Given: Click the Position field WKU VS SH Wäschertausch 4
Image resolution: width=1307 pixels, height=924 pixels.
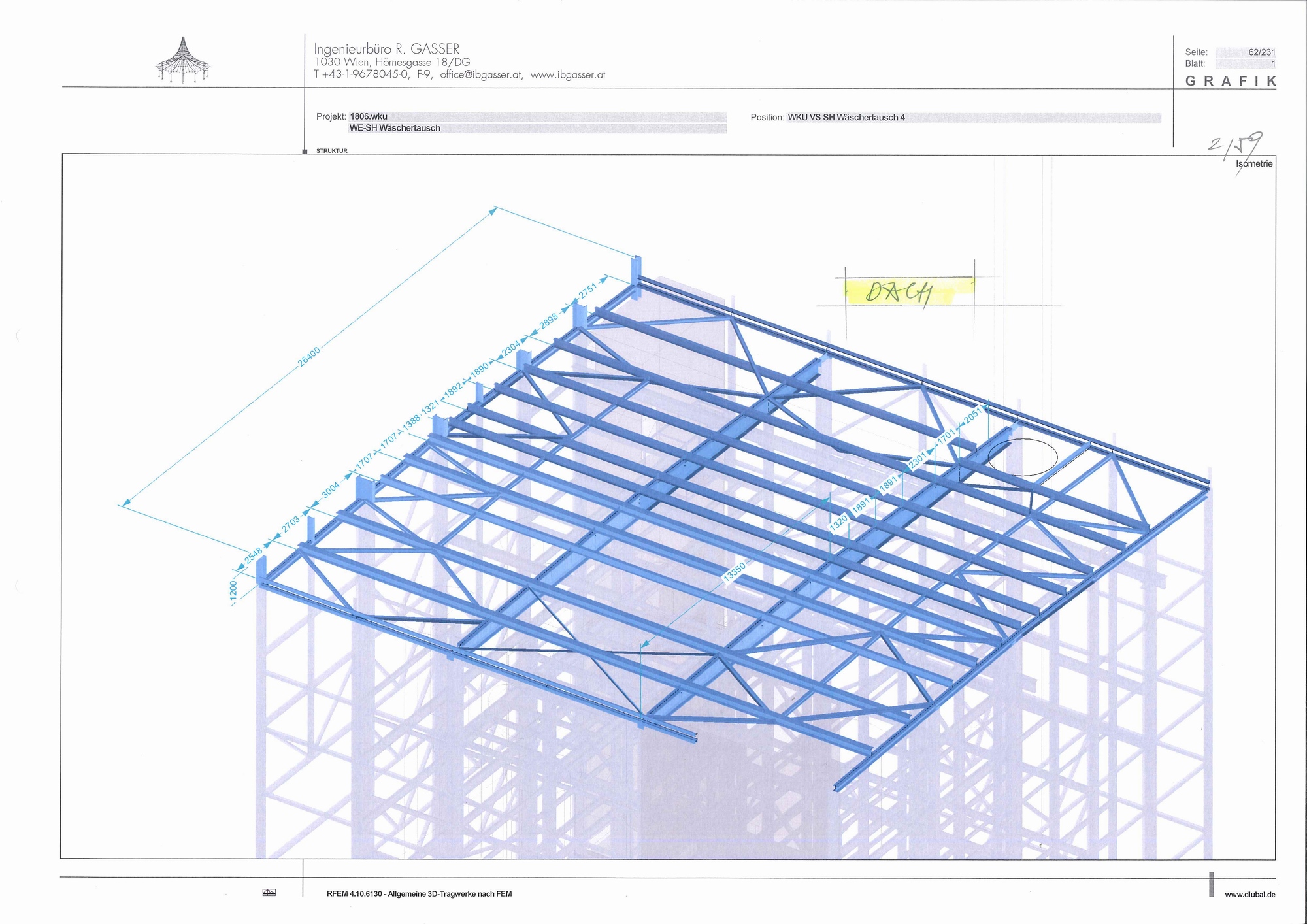Looking at the screenshot, I should (x=846, y=118).
